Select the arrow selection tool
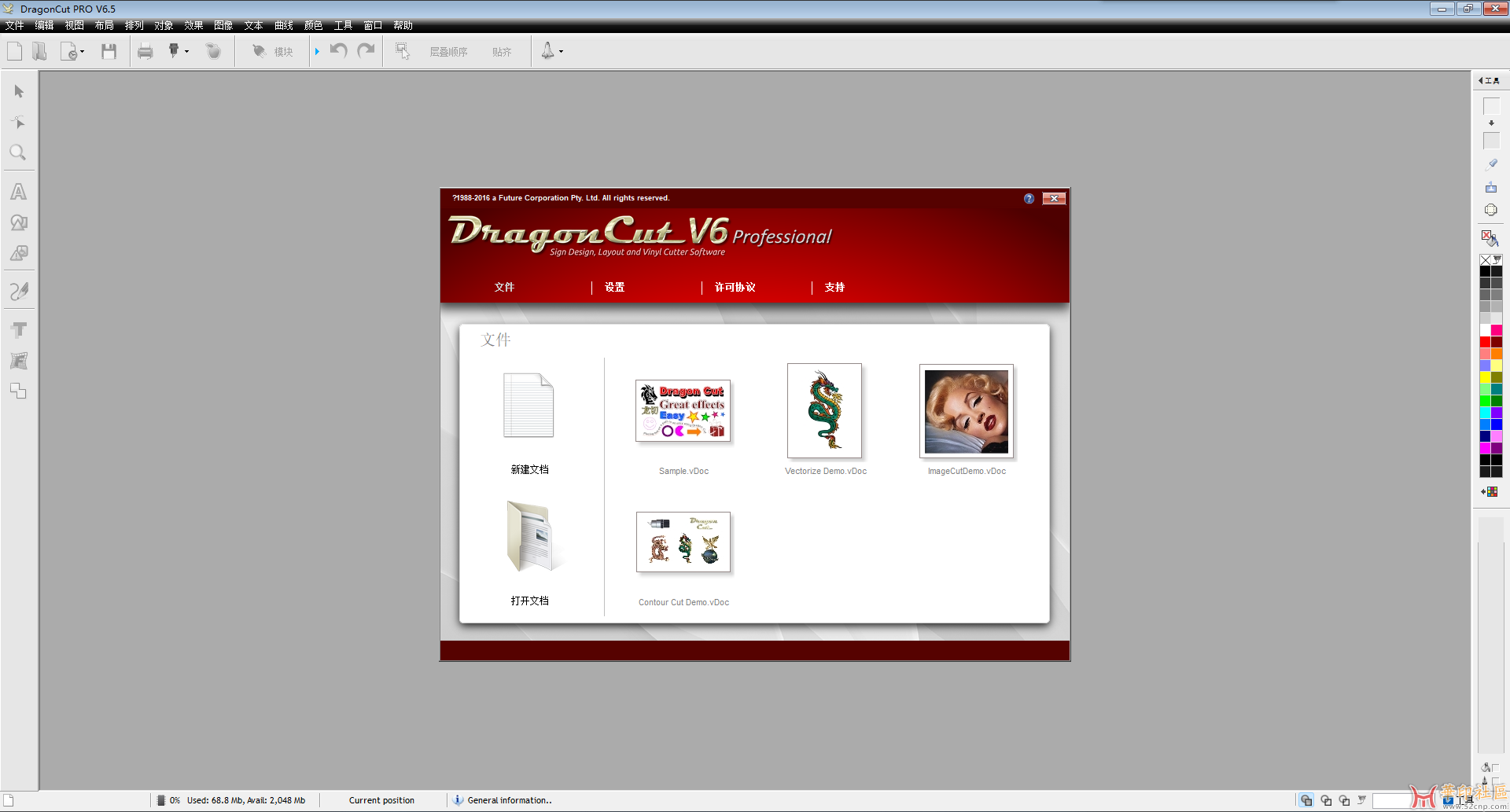The width and height of the screenshot is (1510, 812). pos(19,92)
